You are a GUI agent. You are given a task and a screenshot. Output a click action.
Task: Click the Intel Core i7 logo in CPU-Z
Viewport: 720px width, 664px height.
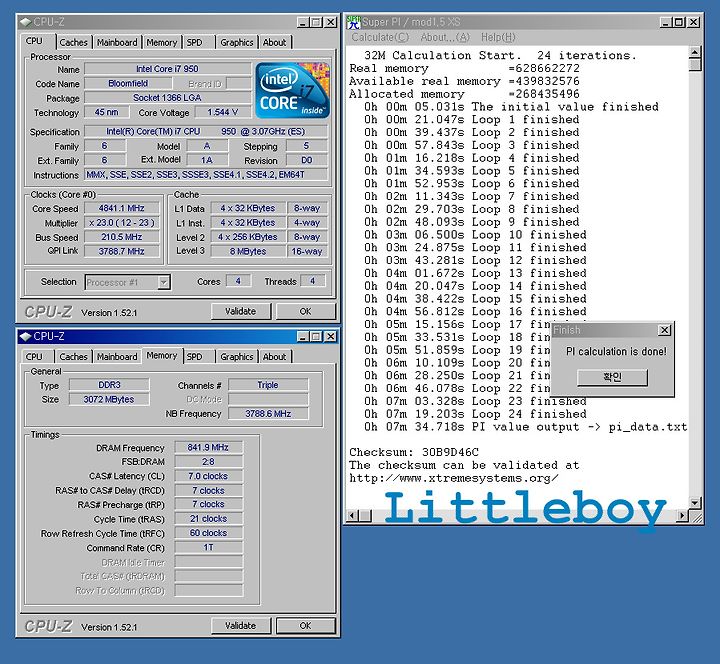[292, 90]
